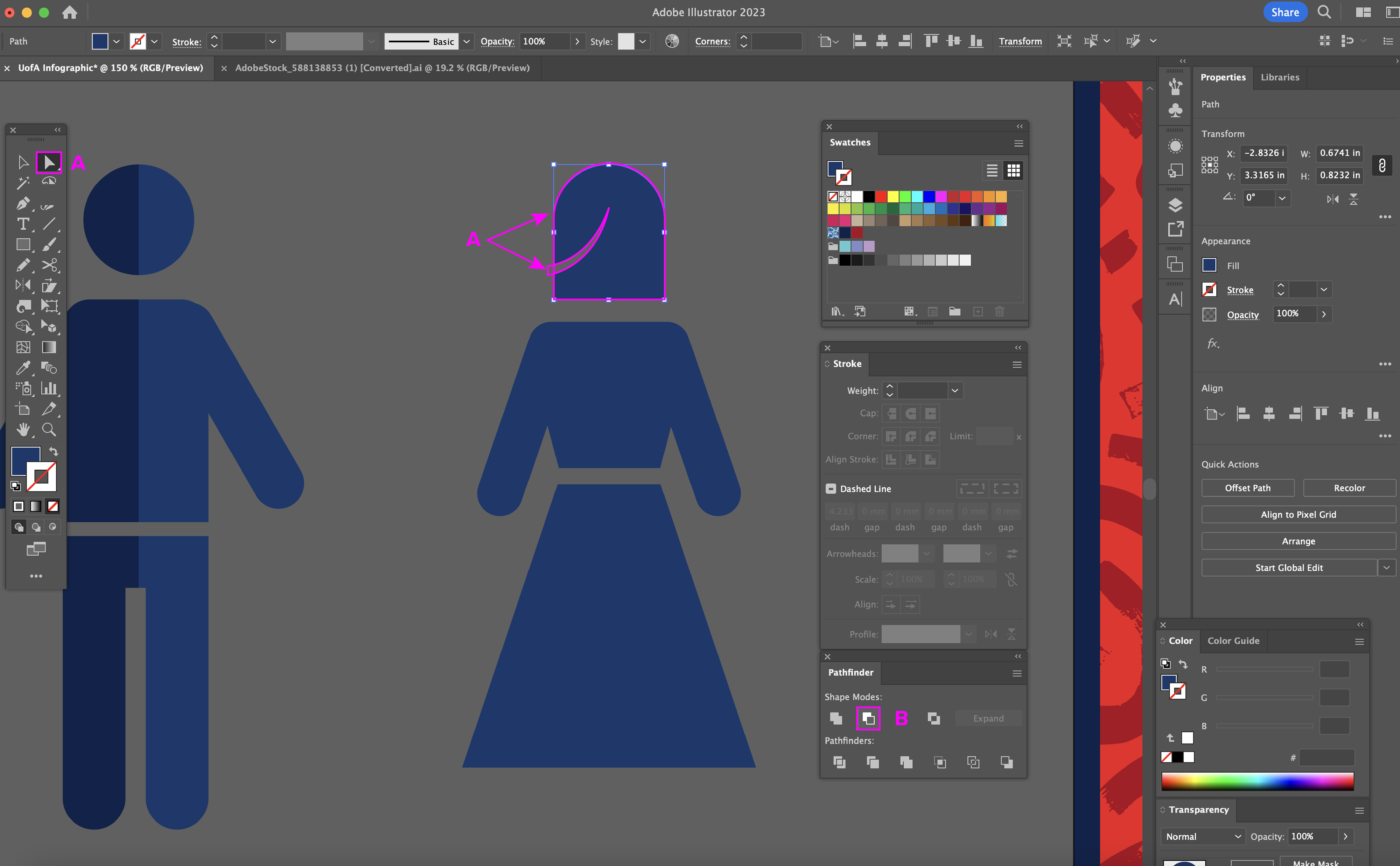1400x866 pixels.
Task: Open the Normal blending mode dropdown
Action: tap(1203, 836)
